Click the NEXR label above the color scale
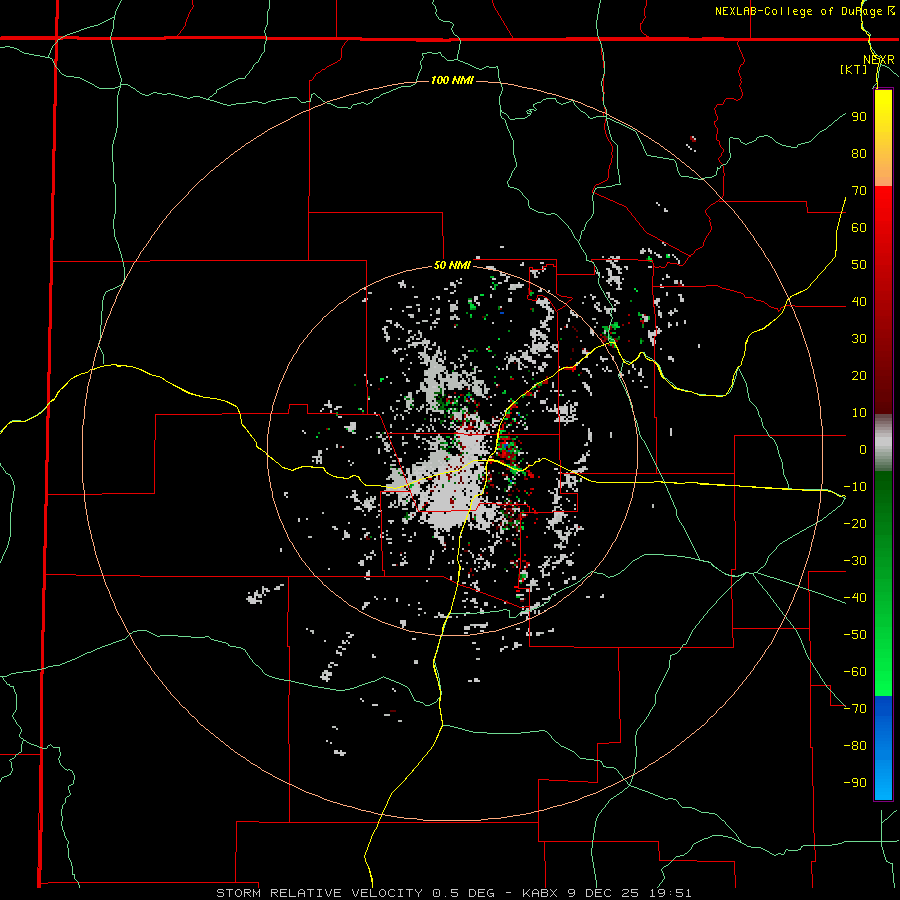This screenshot has height=900, width=900. tap(878, 60)
